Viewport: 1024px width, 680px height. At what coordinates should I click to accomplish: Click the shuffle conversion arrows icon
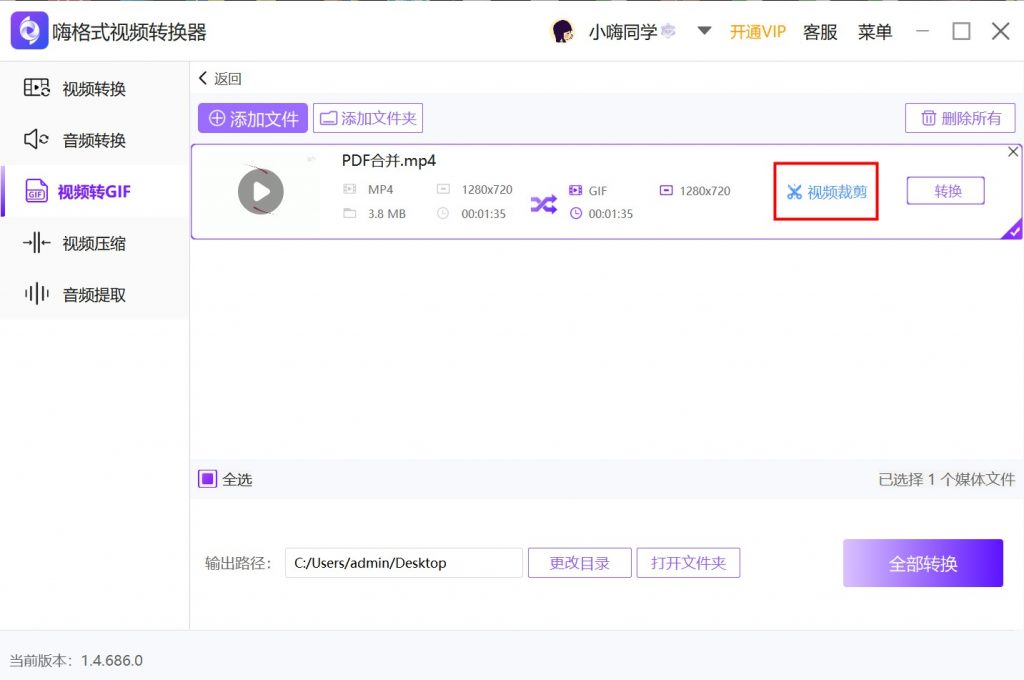click(543, 205)
